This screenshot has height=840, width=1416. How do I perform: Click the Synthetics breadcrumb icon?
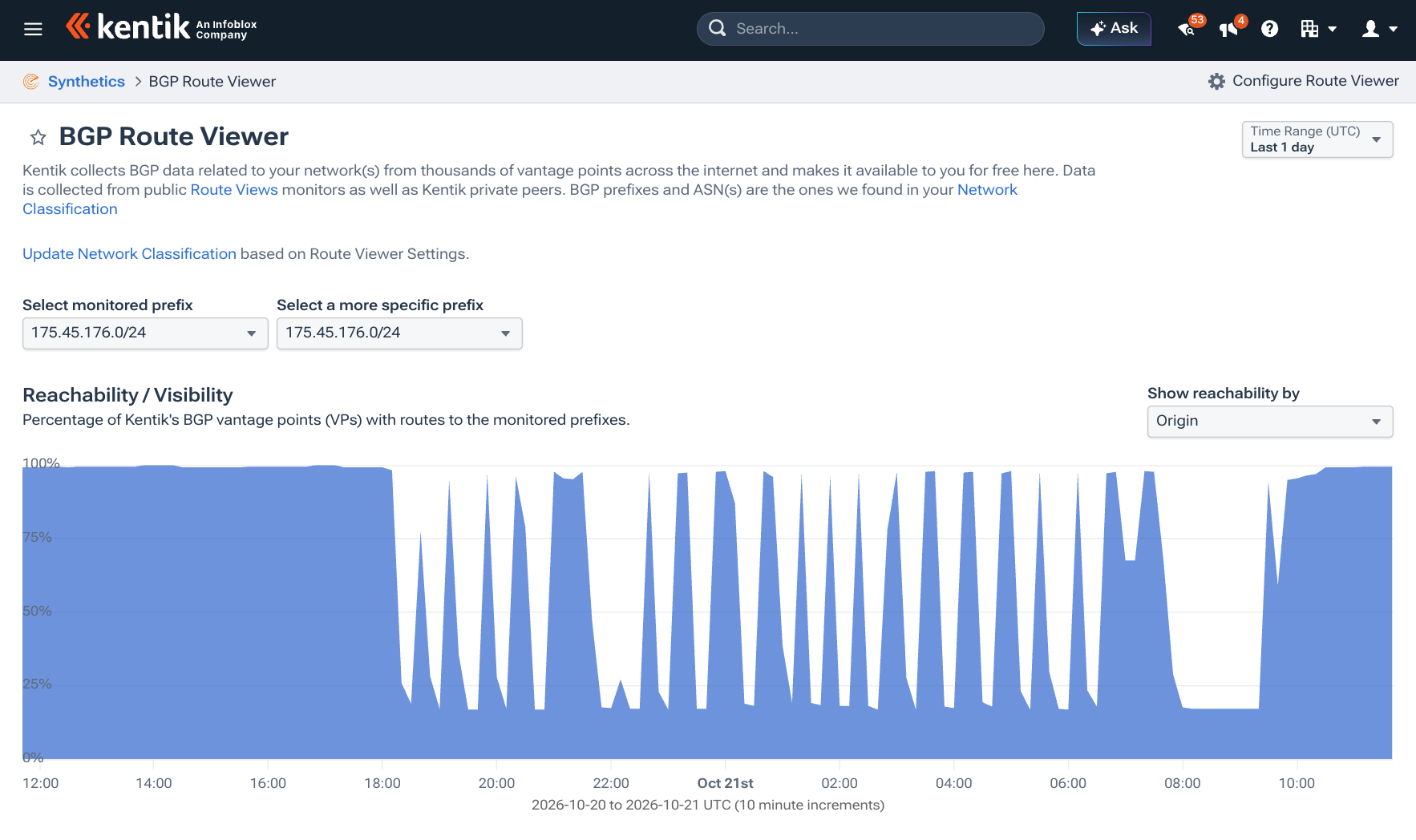tap(31, 82)
